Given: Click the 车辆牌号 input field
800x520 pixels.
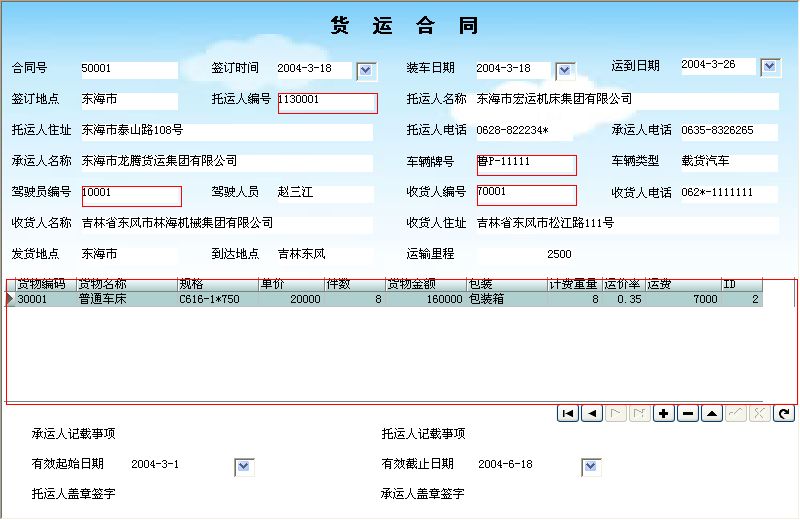Looking at the screenshot, I should click(526, 164).
